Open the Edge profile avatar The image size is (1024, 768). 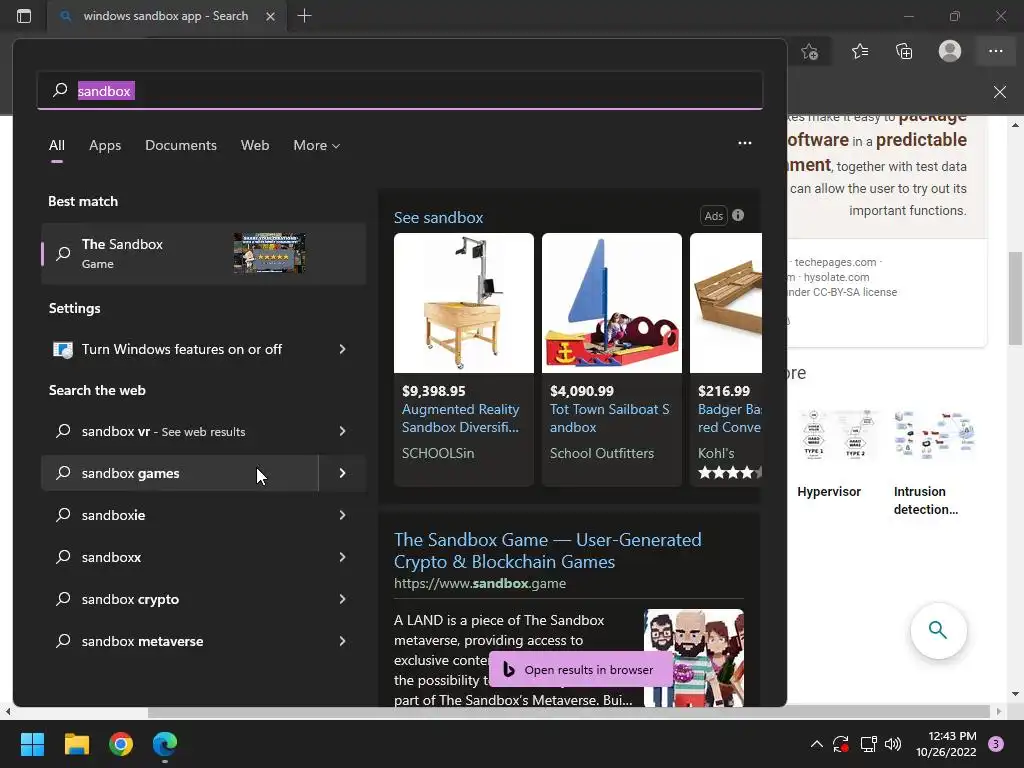coord(950,51)
